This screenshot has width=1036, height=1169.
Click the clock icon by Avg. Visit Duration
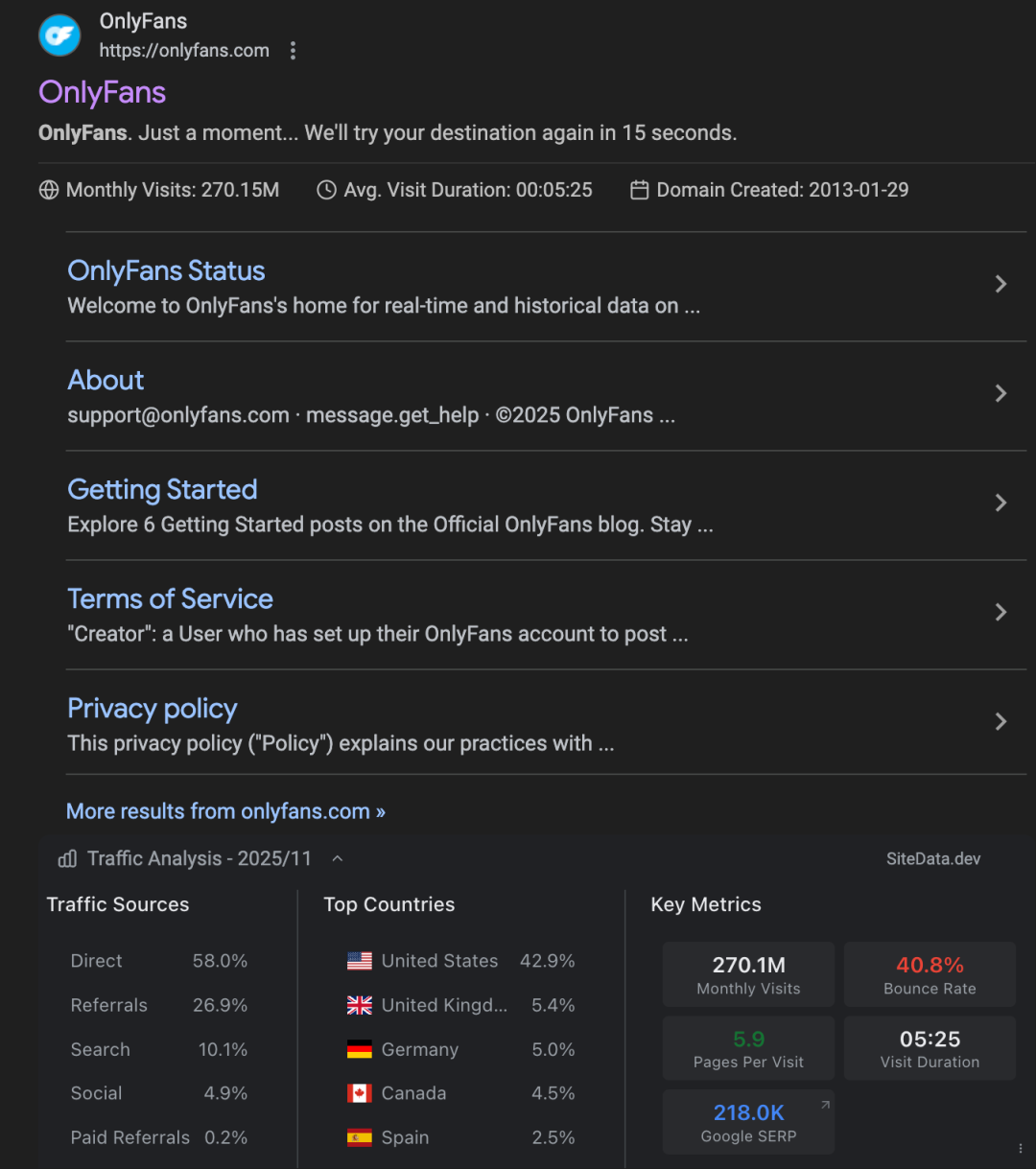tap(327, 190)
